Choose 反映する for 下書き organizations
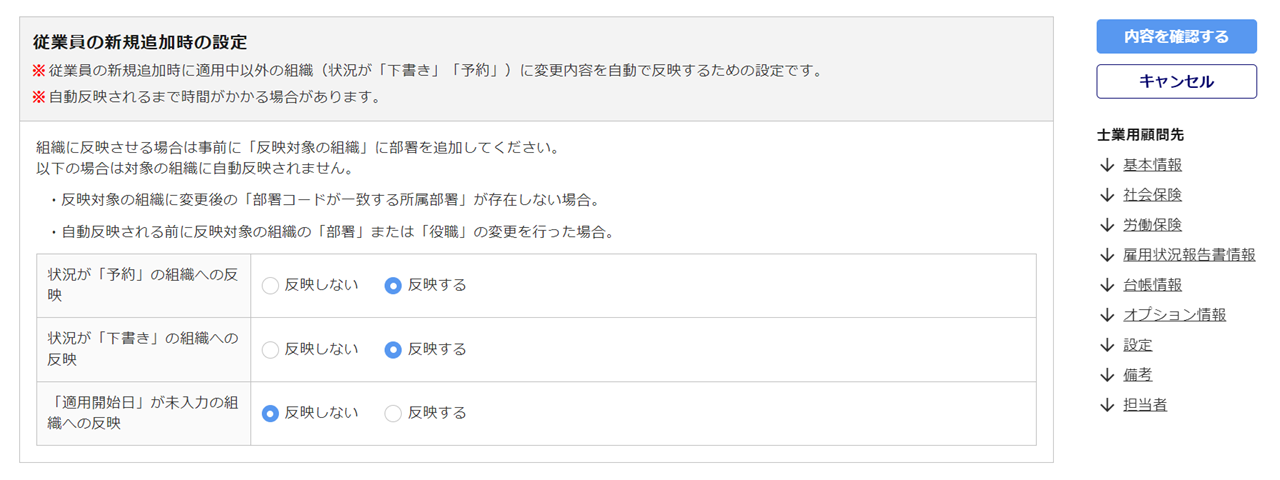This screenshot has height=480, width=1280. coord(394,349)
